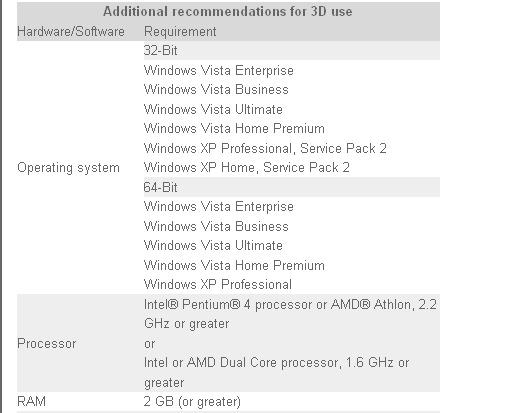Click Windows Vista Ultimate under 64-Bit
Viewport: 516px width, 413px height.
click(x=213, y=245)
